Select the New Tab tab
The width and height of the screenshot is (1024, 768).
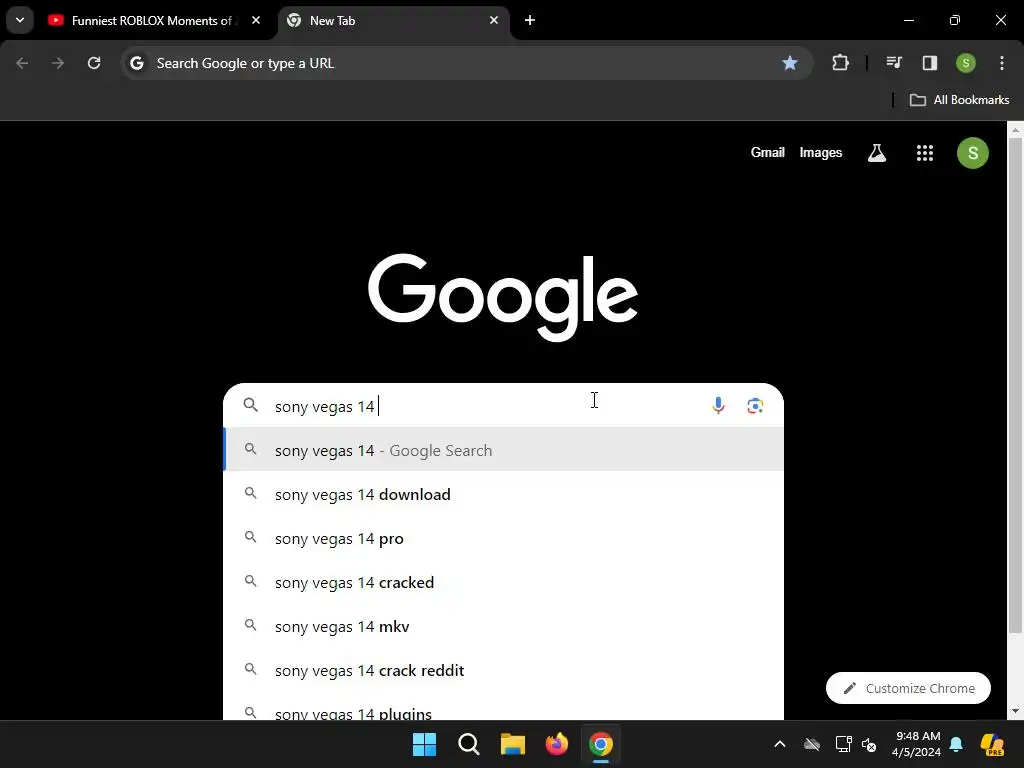[x=392, y=20]
